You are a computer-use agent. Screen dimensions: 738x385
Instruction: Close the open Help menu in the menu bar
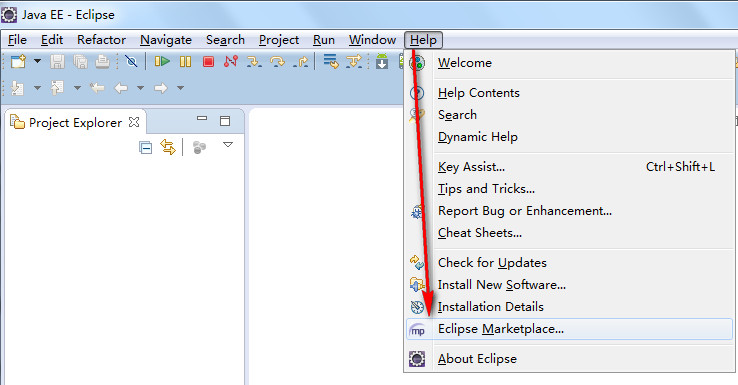click(423, 40)
